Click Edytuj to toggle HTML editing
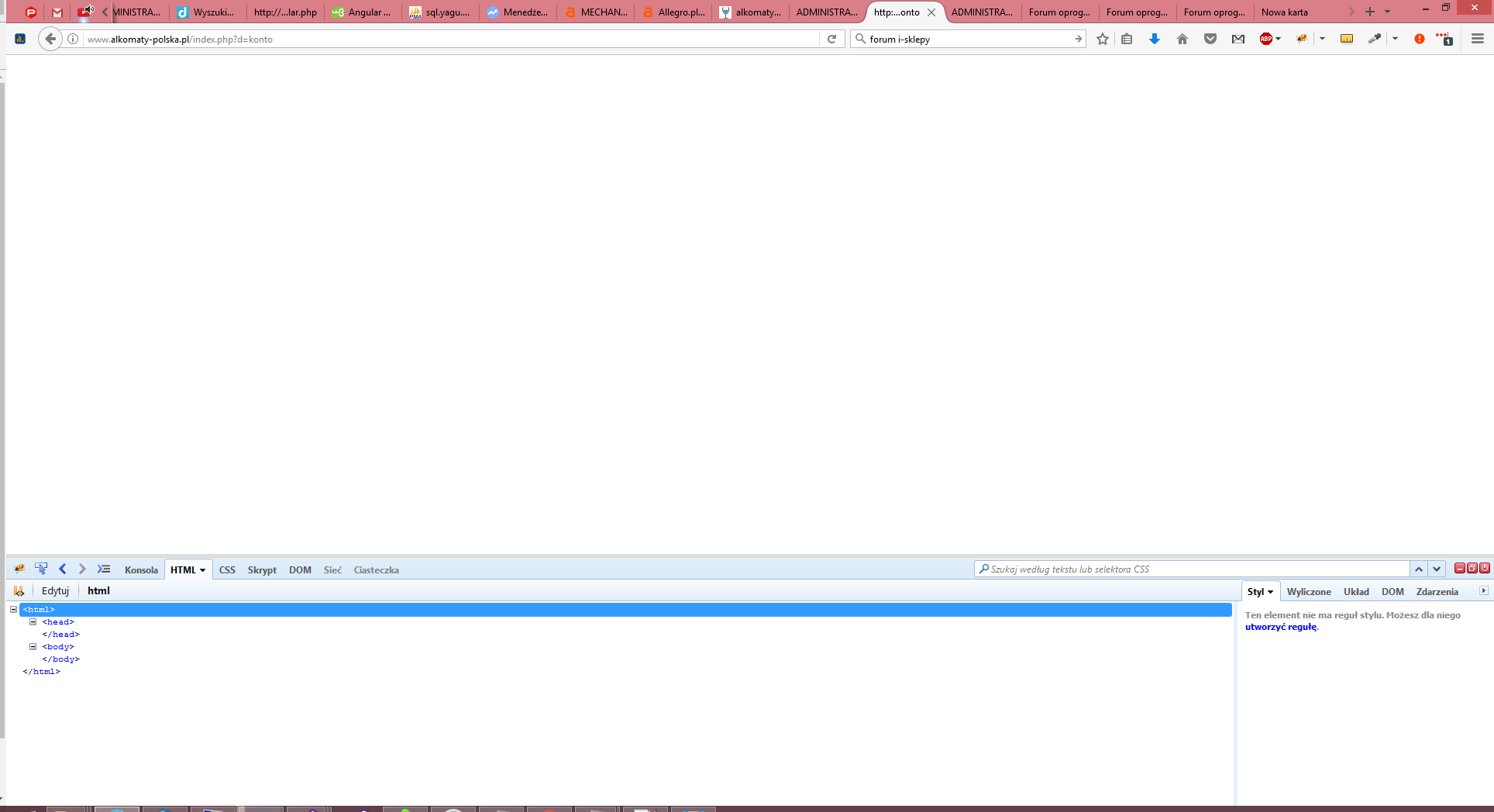 [x=55, y=590]
